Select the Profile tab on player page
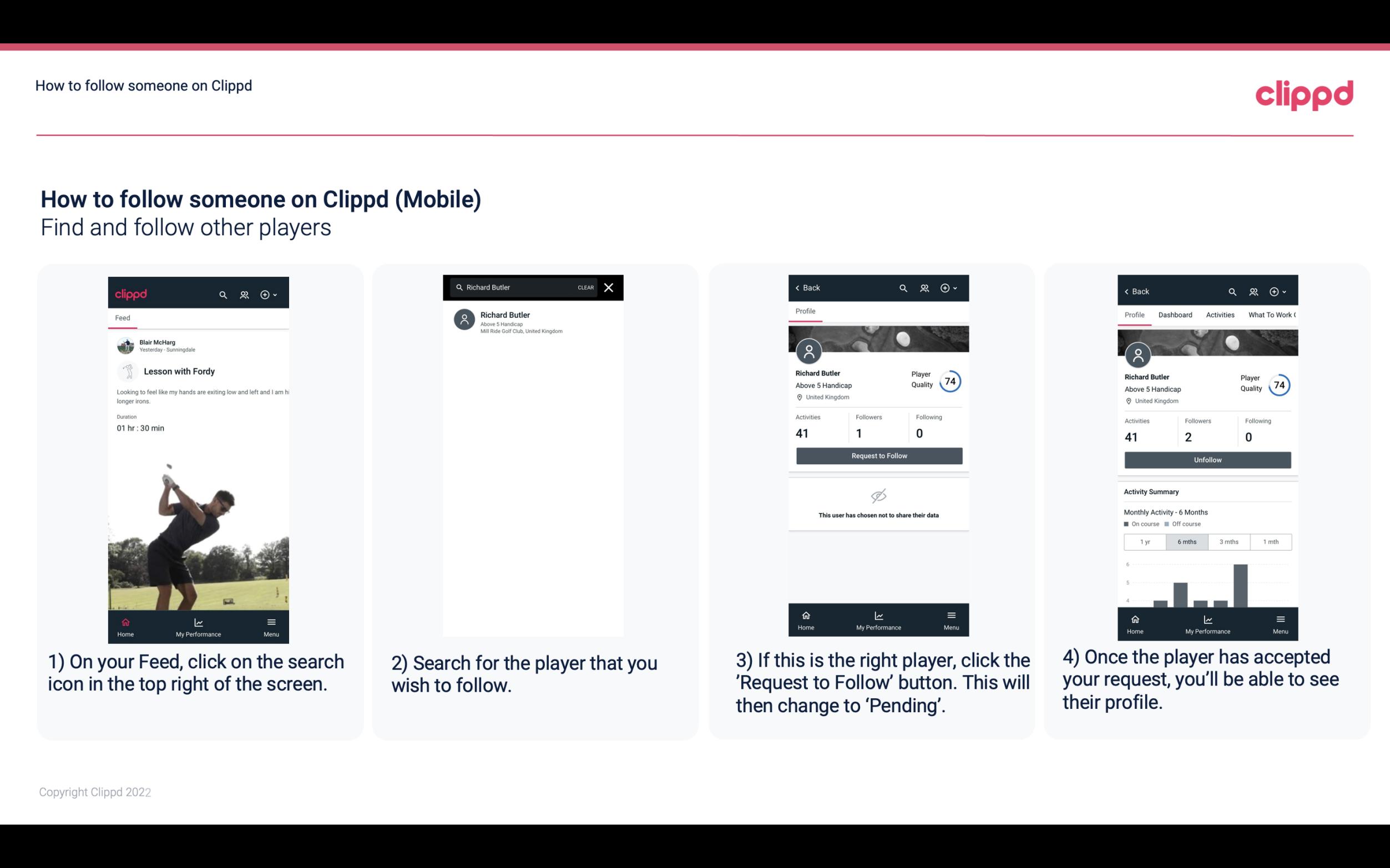 (805, 311)
